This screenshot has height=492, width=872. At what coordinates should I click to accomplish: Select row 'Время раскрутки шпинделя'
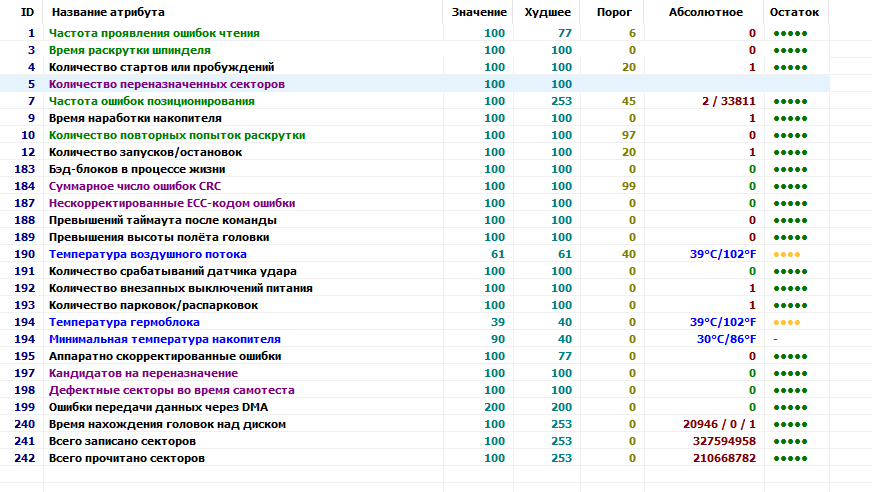click(414, 50)
